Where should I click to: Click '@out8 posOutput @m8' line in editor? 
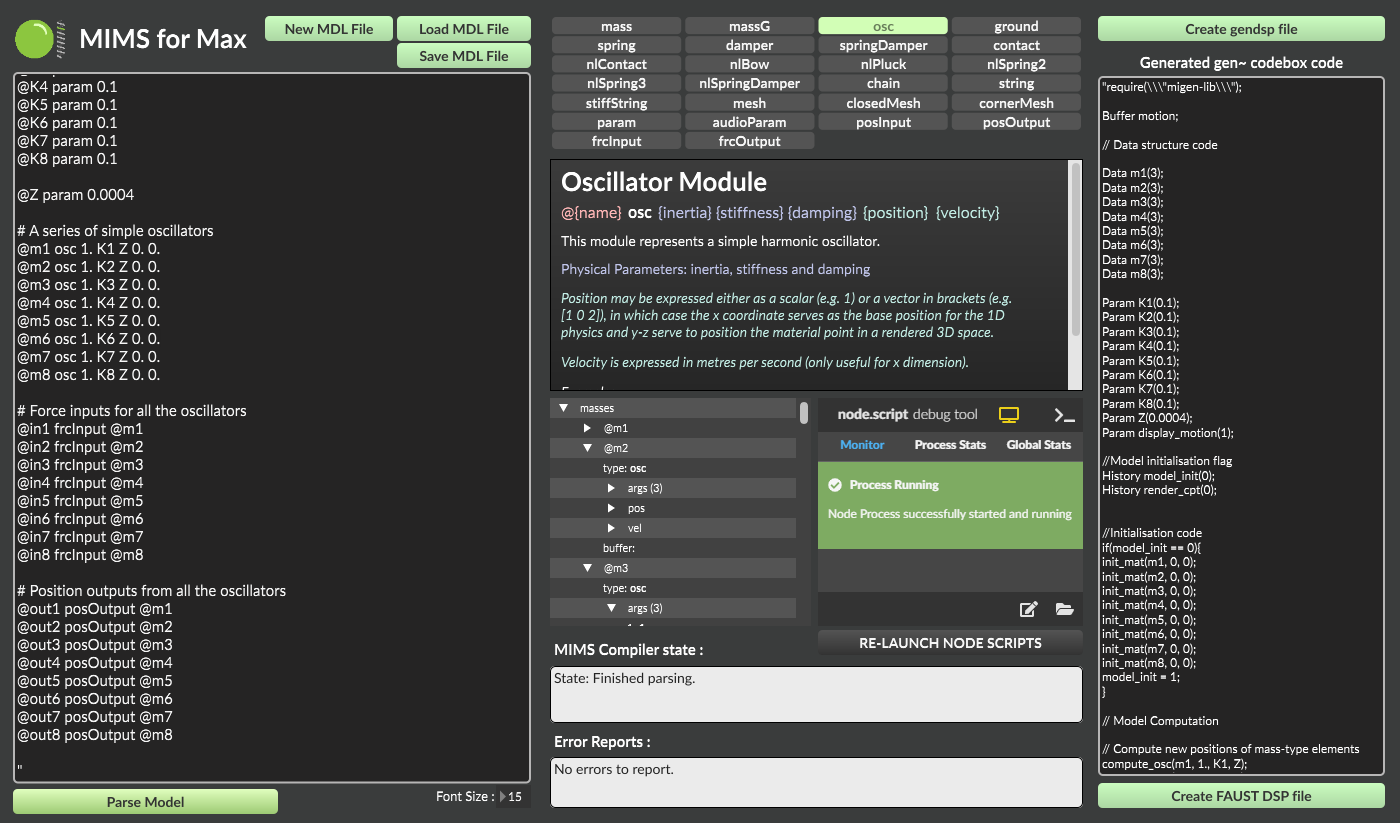[x=95, y=735]
